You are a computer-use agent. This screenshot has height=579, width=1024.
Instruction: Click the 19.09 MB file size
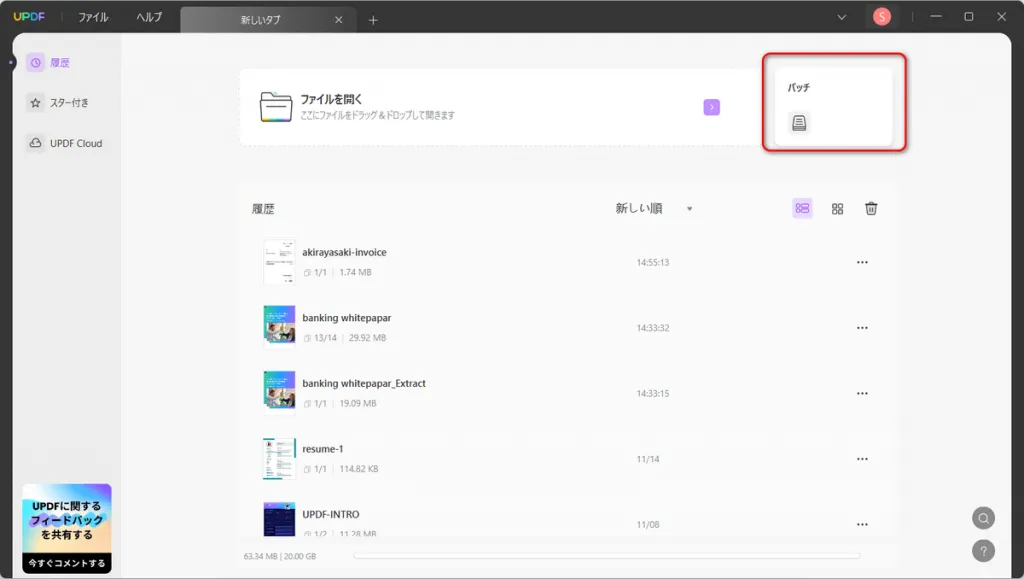point(358,403)
